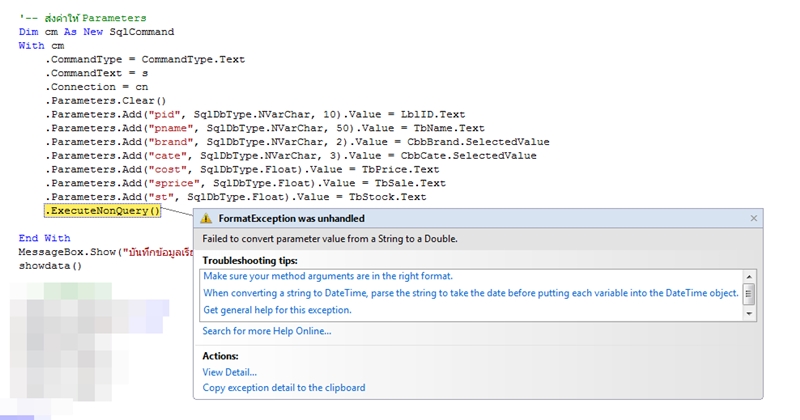Place cursor on the showdata() call
Image resolution: width=800 pixels, height=420 pixels.
coord(49,266)
